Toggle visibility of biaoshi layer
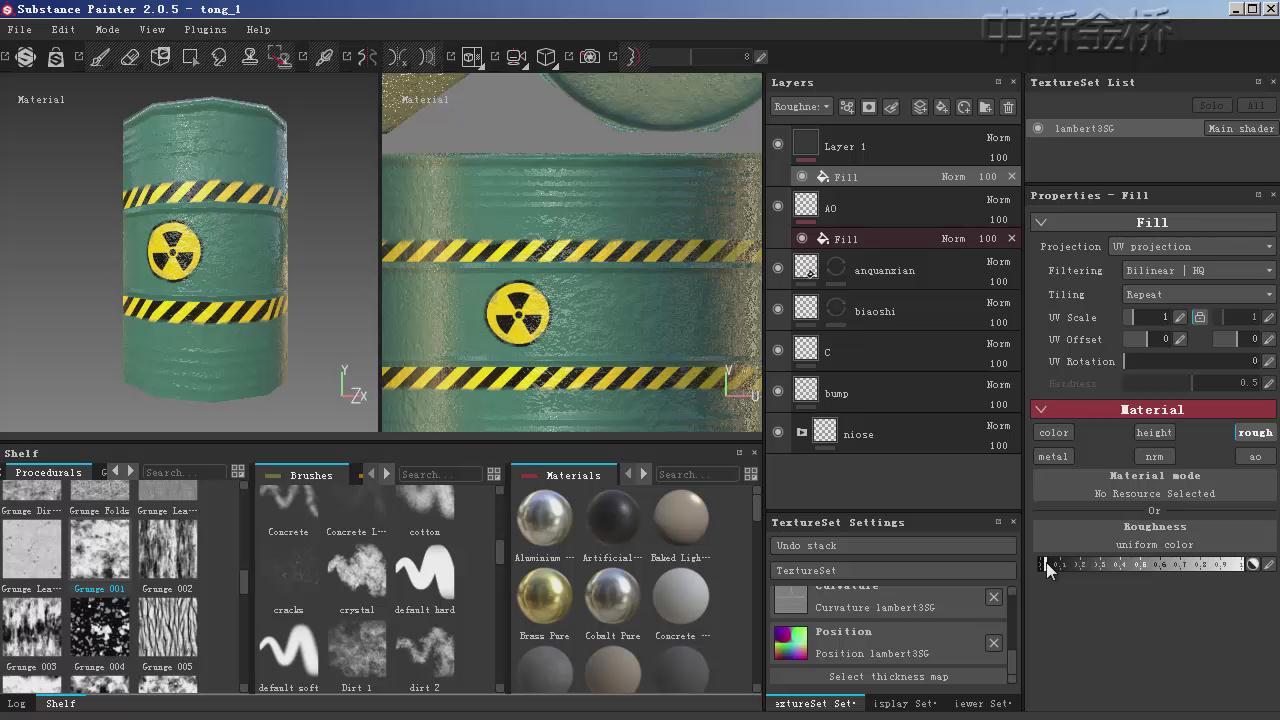The width and height of the screenshot is (1280, 720). [778, 309]
